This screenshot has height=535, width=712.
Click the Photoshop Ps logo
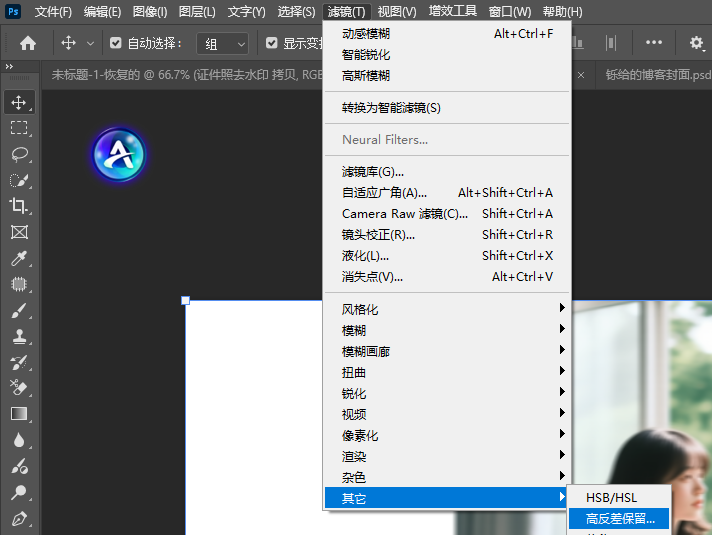(14, 11)
